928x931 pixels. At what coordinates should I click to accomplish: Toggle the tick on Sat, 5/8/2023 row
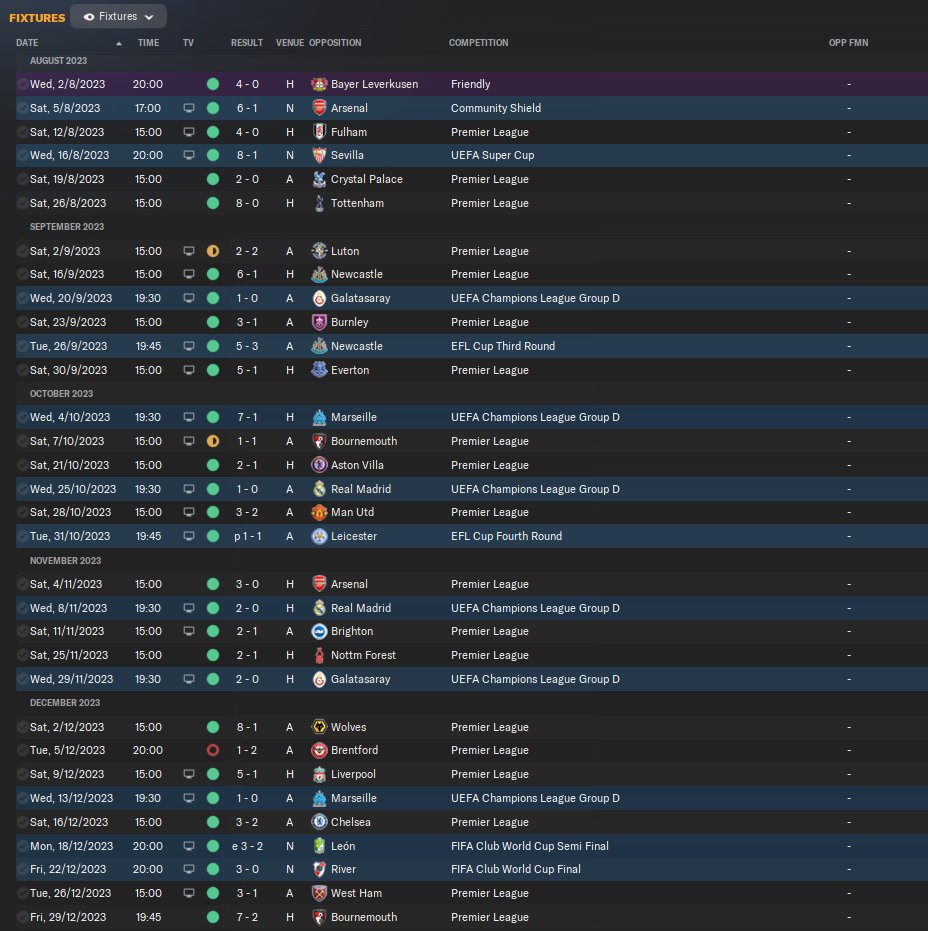coord(23,108)
